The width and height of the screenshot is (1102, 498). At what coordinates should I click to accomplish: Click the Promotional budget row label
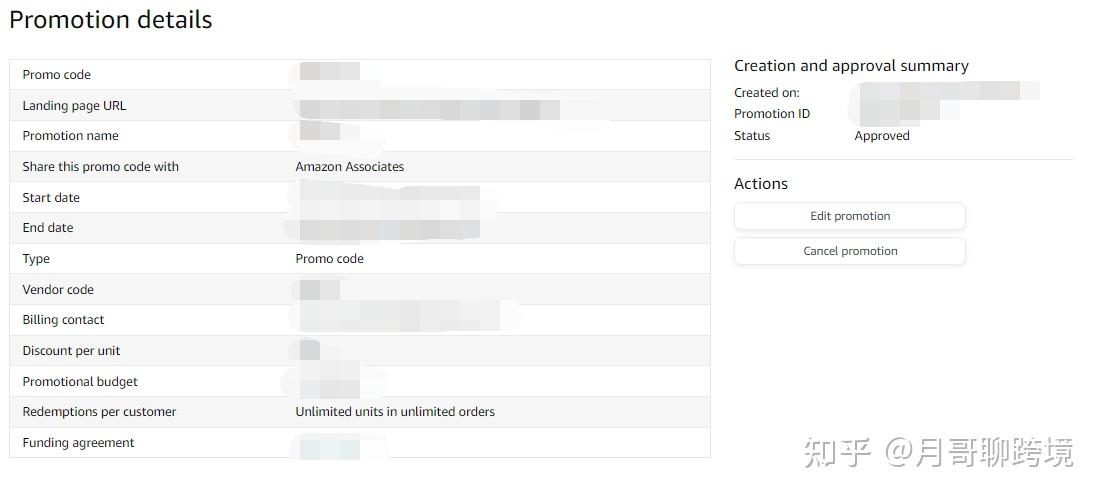pos(80,382)
